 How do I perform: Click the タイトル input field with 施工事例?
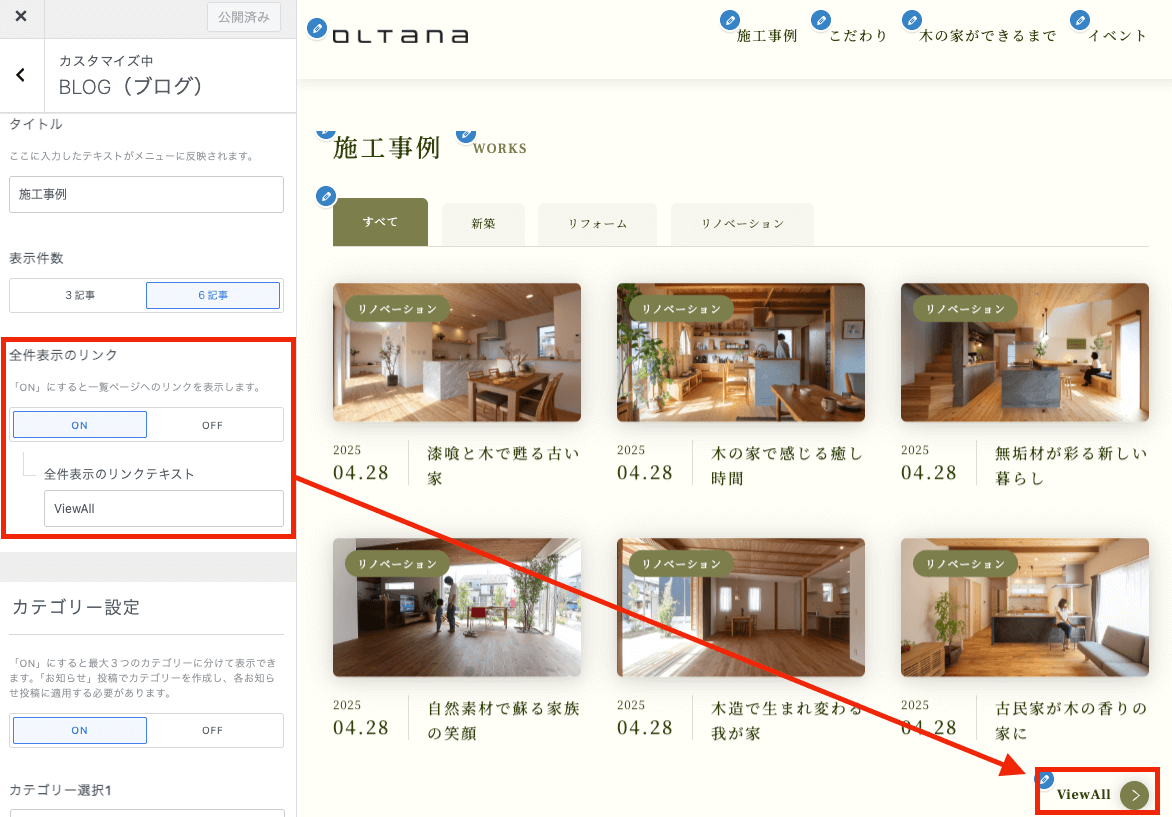[146, 194]
